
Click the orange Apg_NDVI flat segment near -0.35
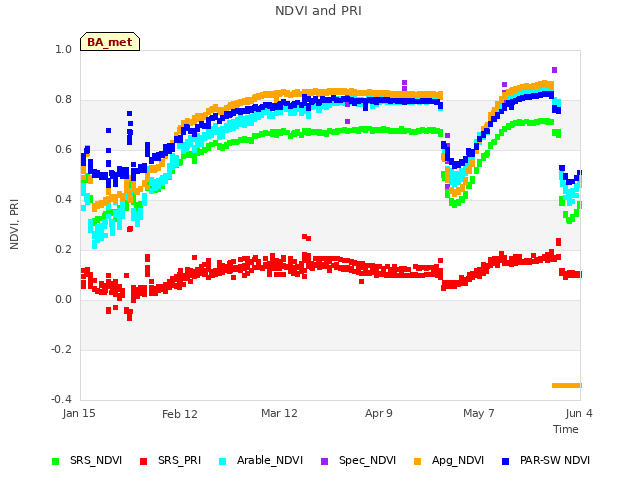[567, 385]
